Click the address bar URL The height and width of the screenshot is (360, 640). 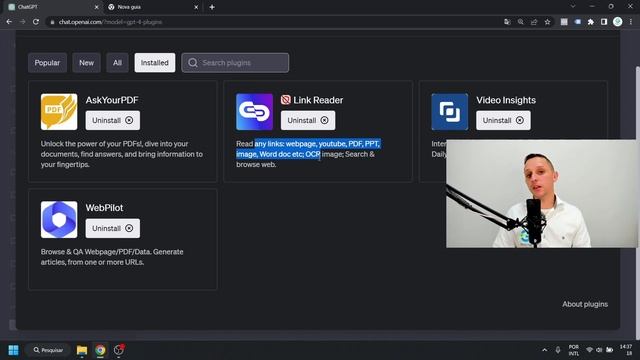click(x=110, y=22)
